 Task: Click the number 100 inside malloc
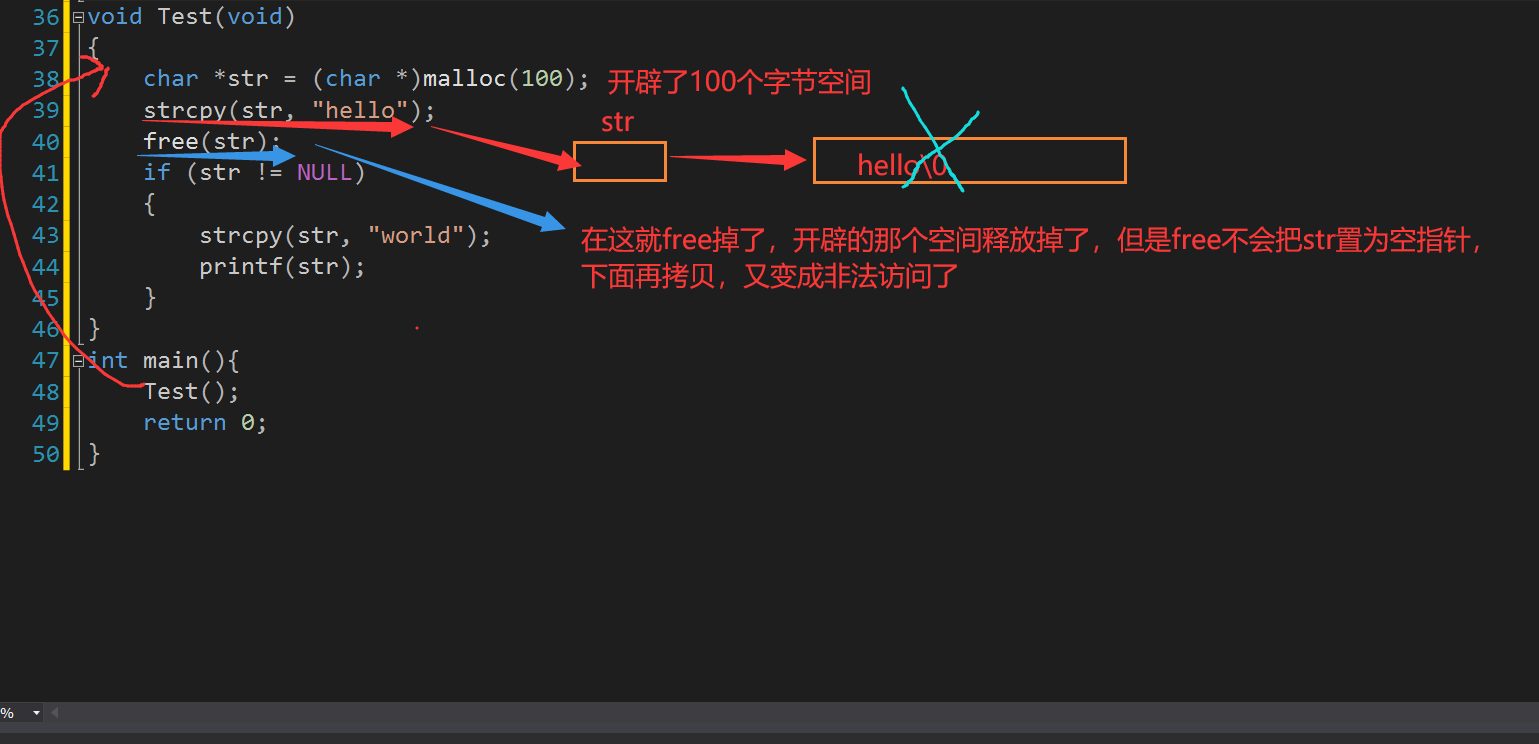click(542, 79)
